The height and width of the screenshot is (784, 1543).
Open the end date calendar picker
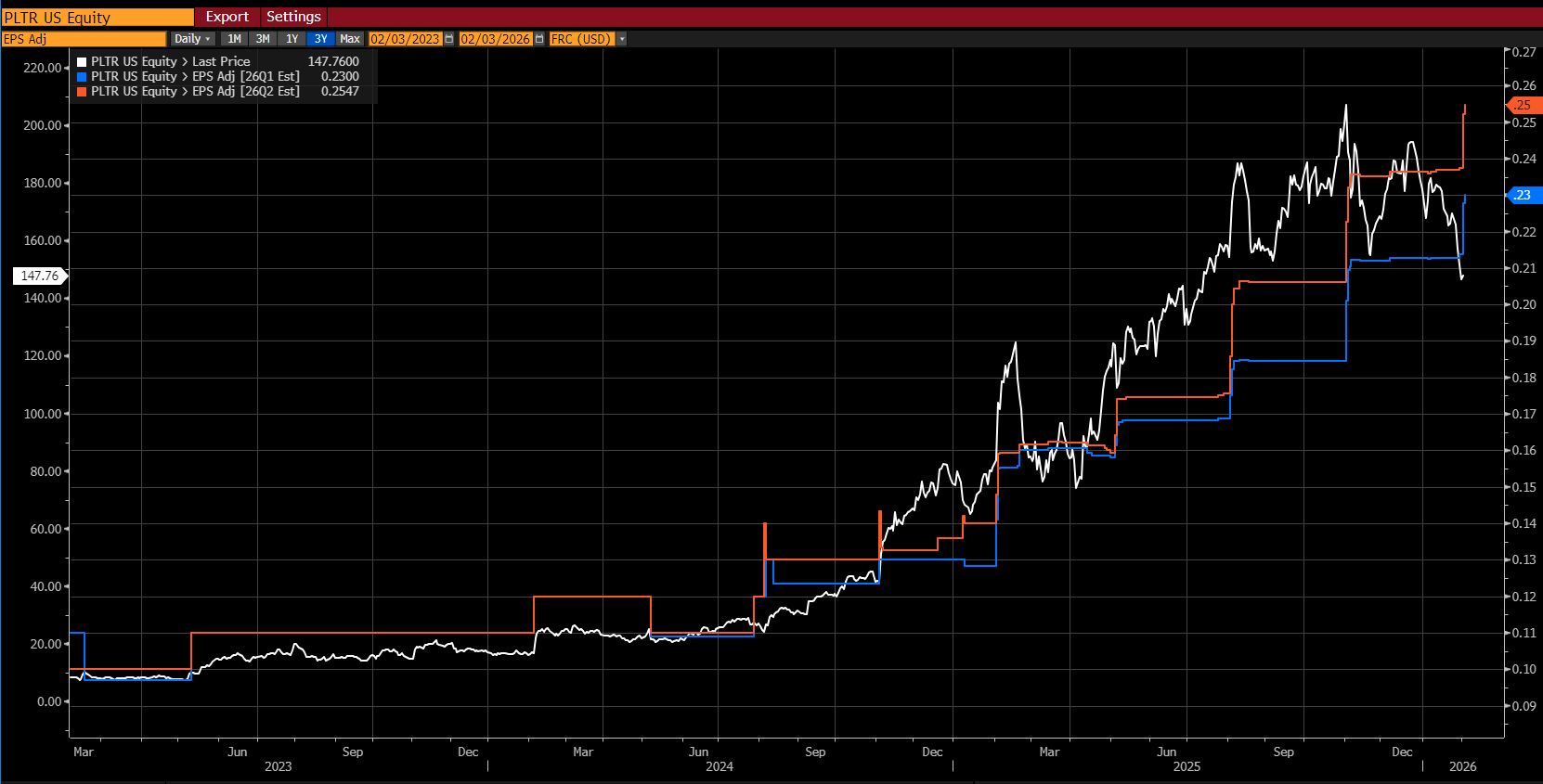tap(539, 39)
